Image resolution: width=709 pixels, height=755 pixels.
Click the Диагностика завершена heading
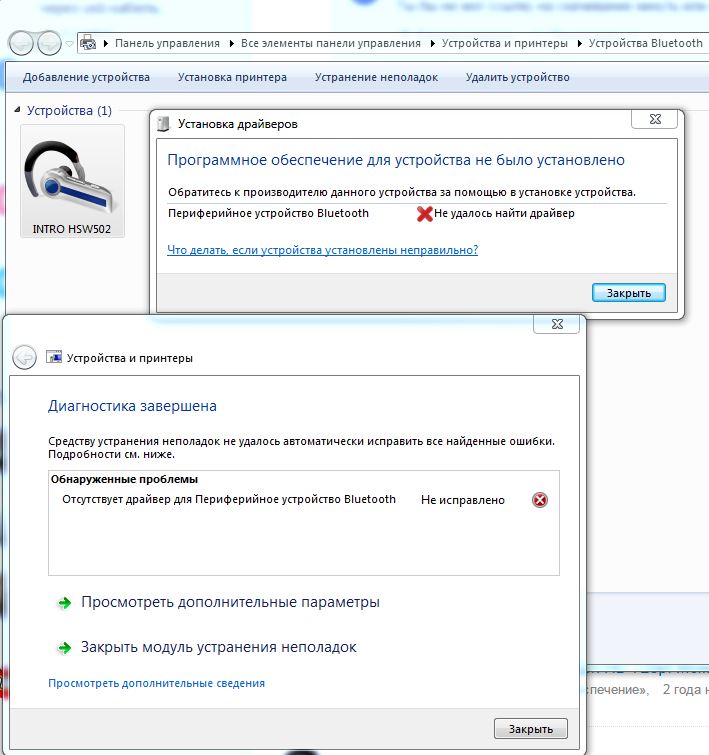[x=132, y=406]
